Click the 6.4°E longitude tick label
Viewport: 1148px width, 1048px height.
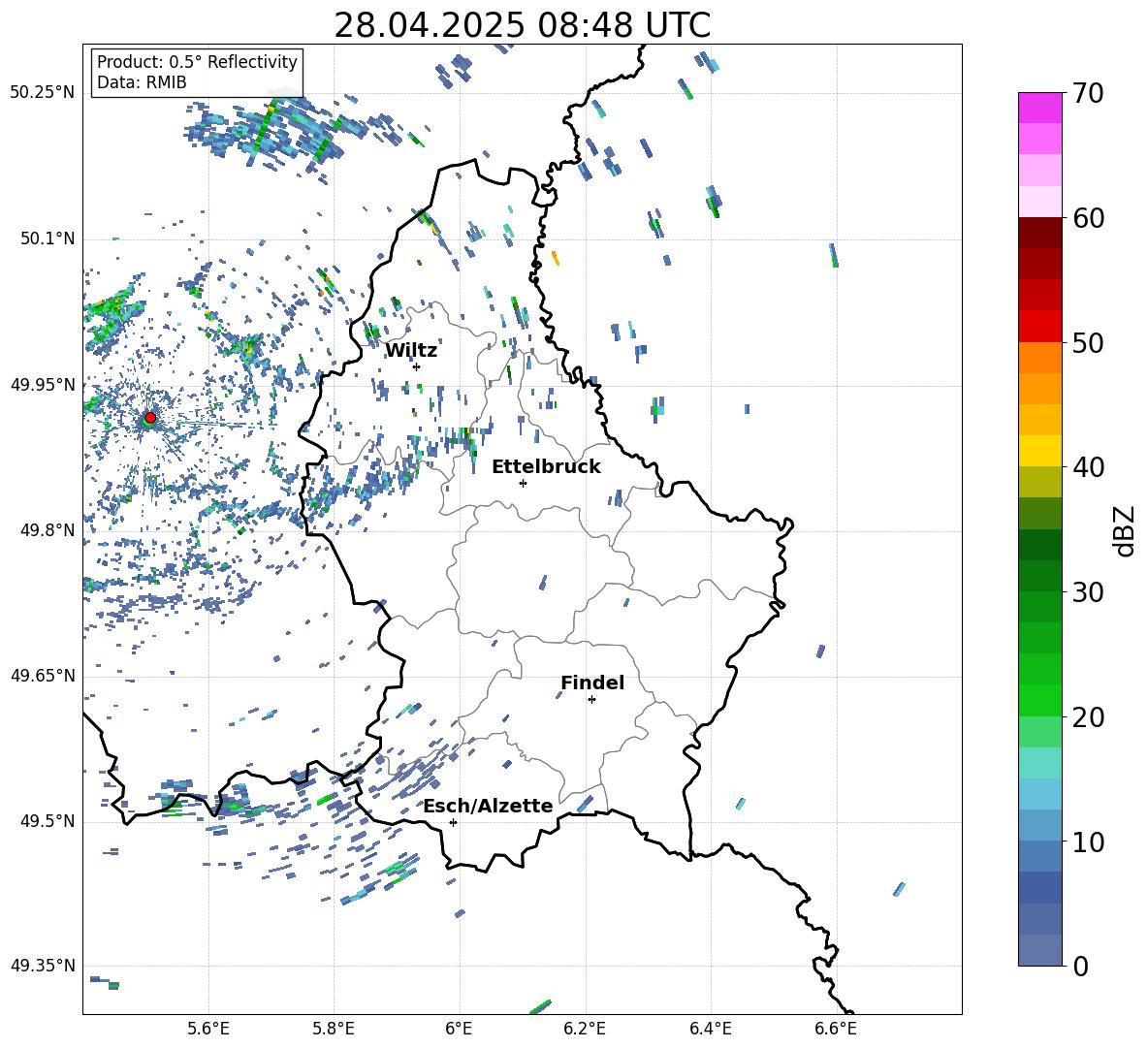pyautogui.click(x=710, y=1029)
